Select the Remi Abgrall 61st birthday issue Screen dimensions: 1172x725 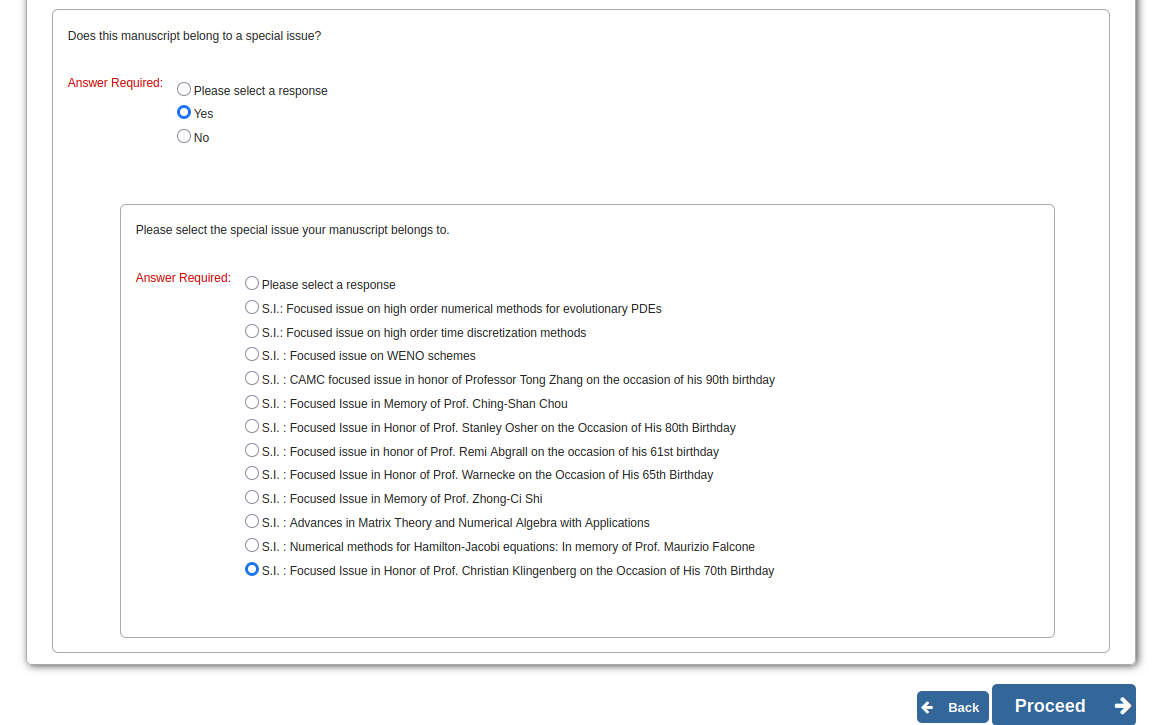(x=252, y=451)
